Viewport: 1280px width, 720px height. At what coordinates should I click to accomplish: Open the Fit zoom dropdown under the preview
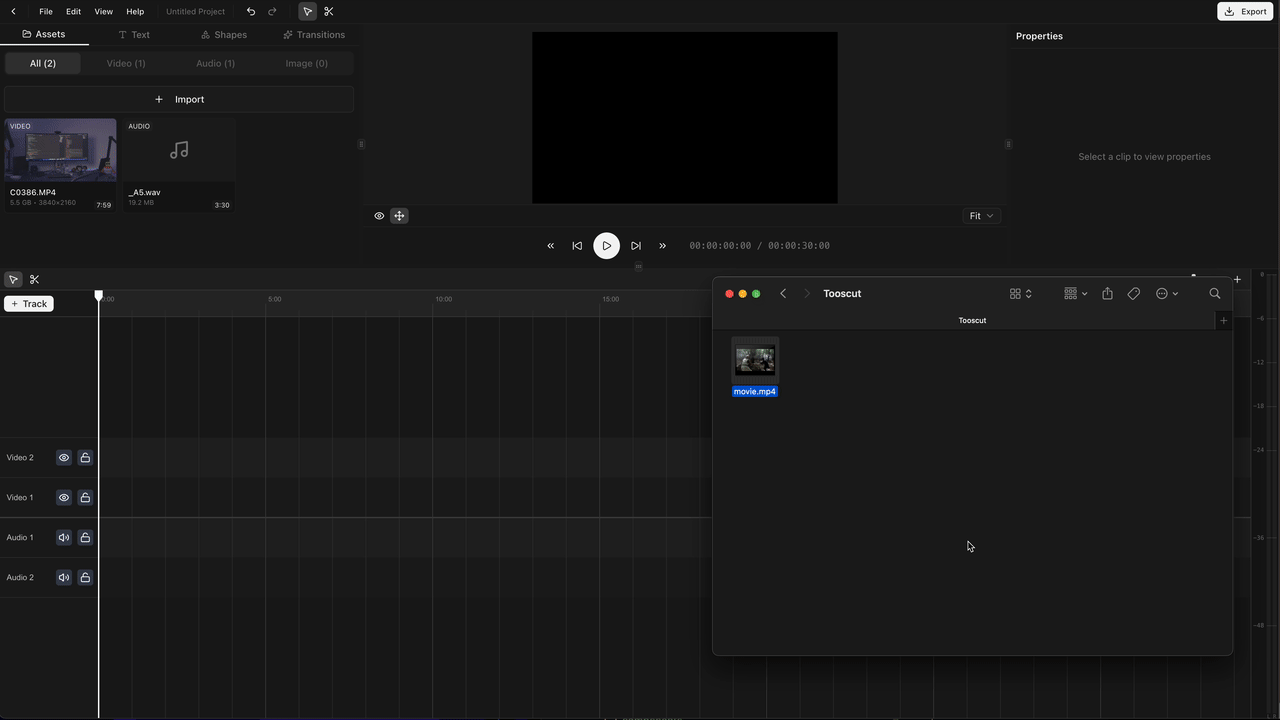(x=980, y=215)
